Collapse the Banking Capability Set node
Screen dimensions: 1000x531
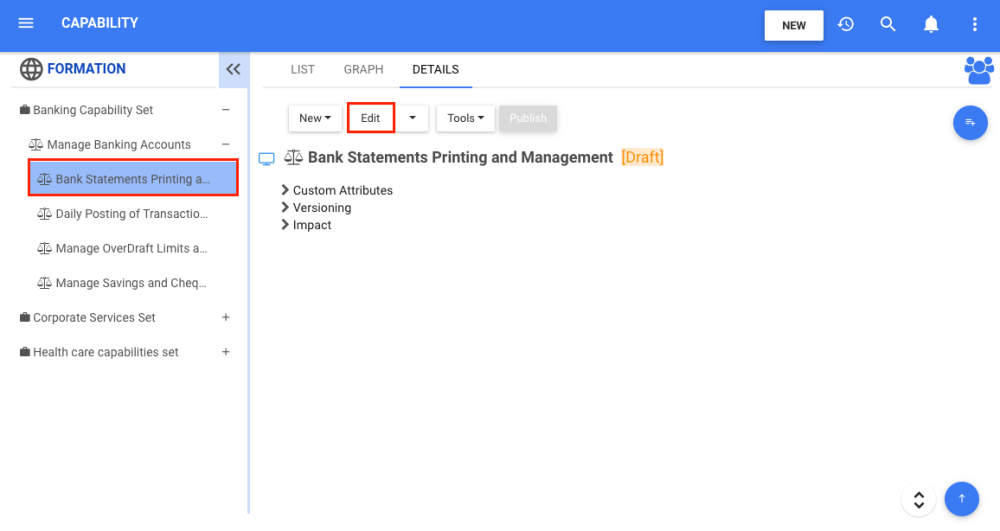226,110
